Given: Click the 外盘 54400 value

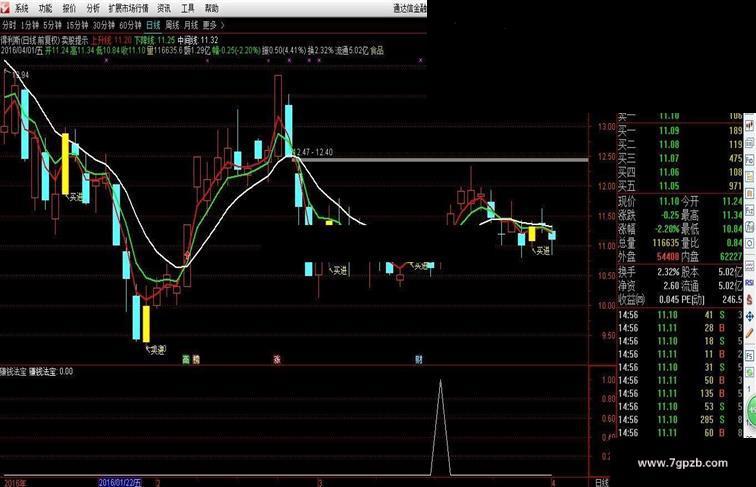Looking at the screenshot, I should (x=668, y=257).
